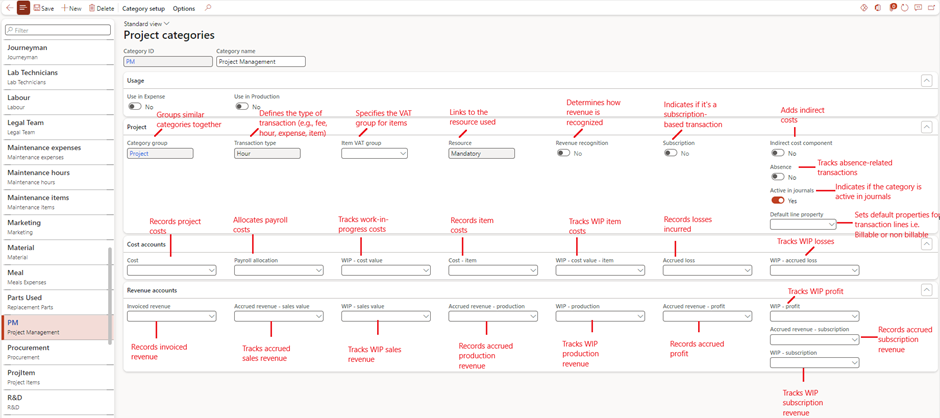Turn on Use in Production toggle
The image size is (940, 418).
(241, 106)
